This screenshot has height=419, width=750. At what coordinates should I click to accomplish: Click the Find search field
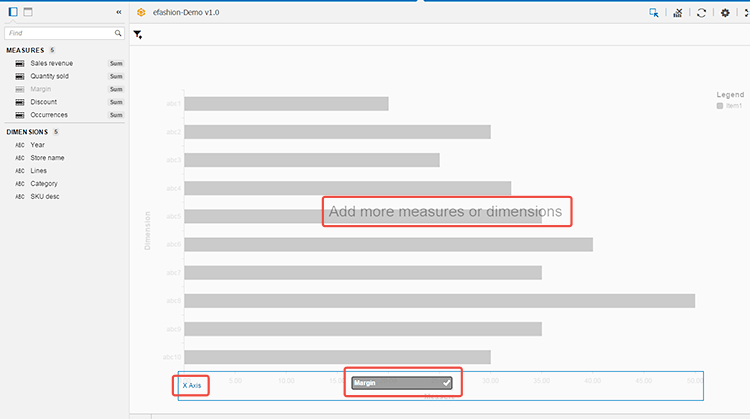(65, 33)
